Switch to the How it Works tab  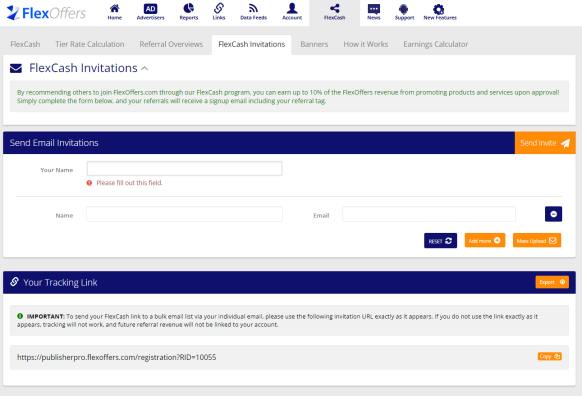coord(366,44)
